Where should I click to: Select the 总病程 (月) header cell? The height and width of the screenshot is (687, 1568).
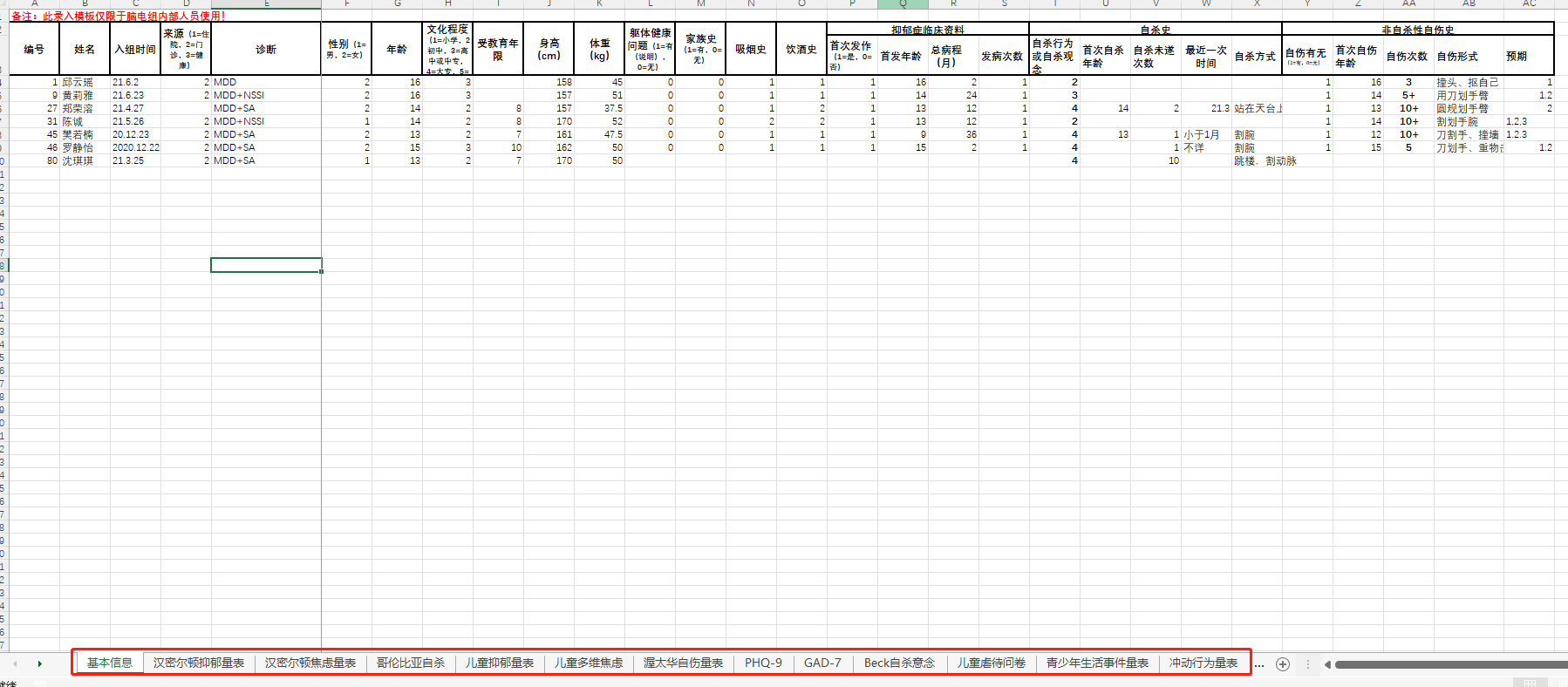coord(953,56)
